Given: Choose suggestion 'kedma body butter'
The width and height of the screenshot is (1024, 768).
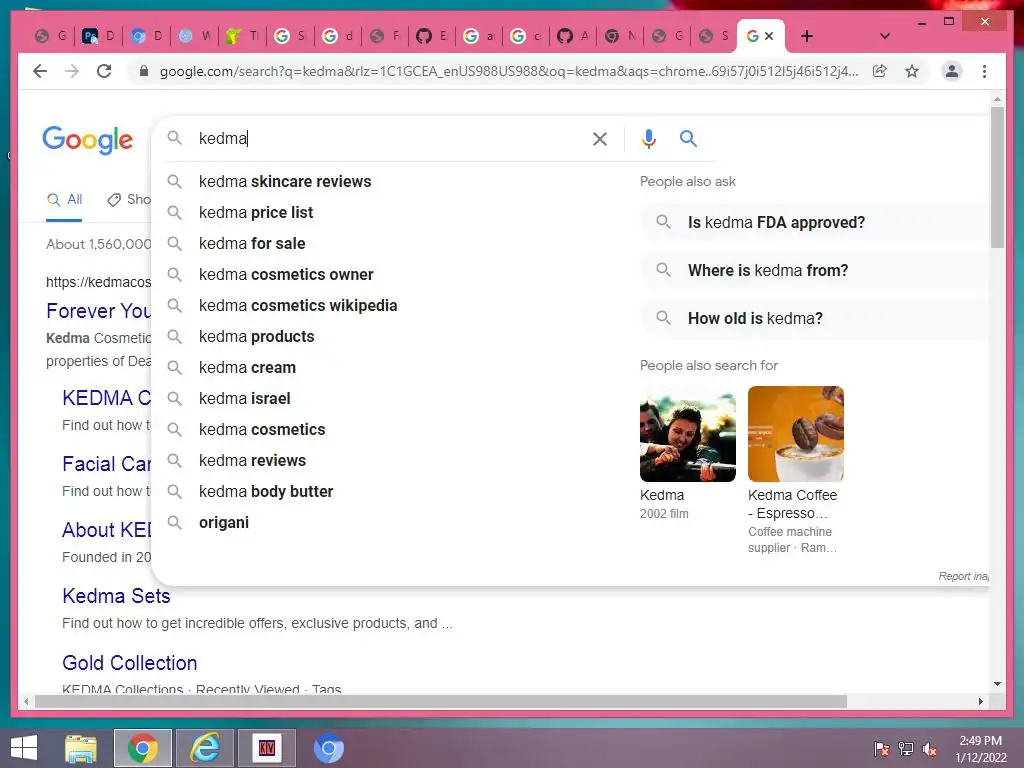Looking at the screenshot, I should 266,492.
